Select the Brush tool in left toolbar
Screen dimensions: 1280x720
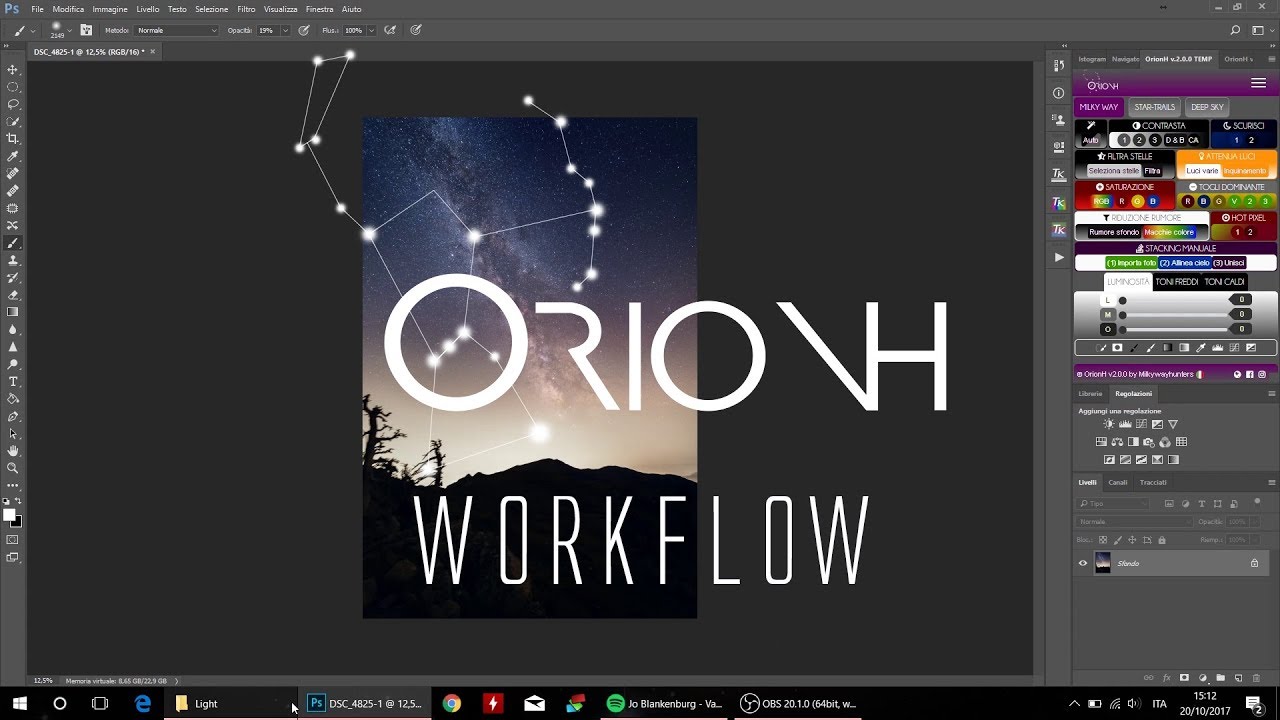coord(13,243)
